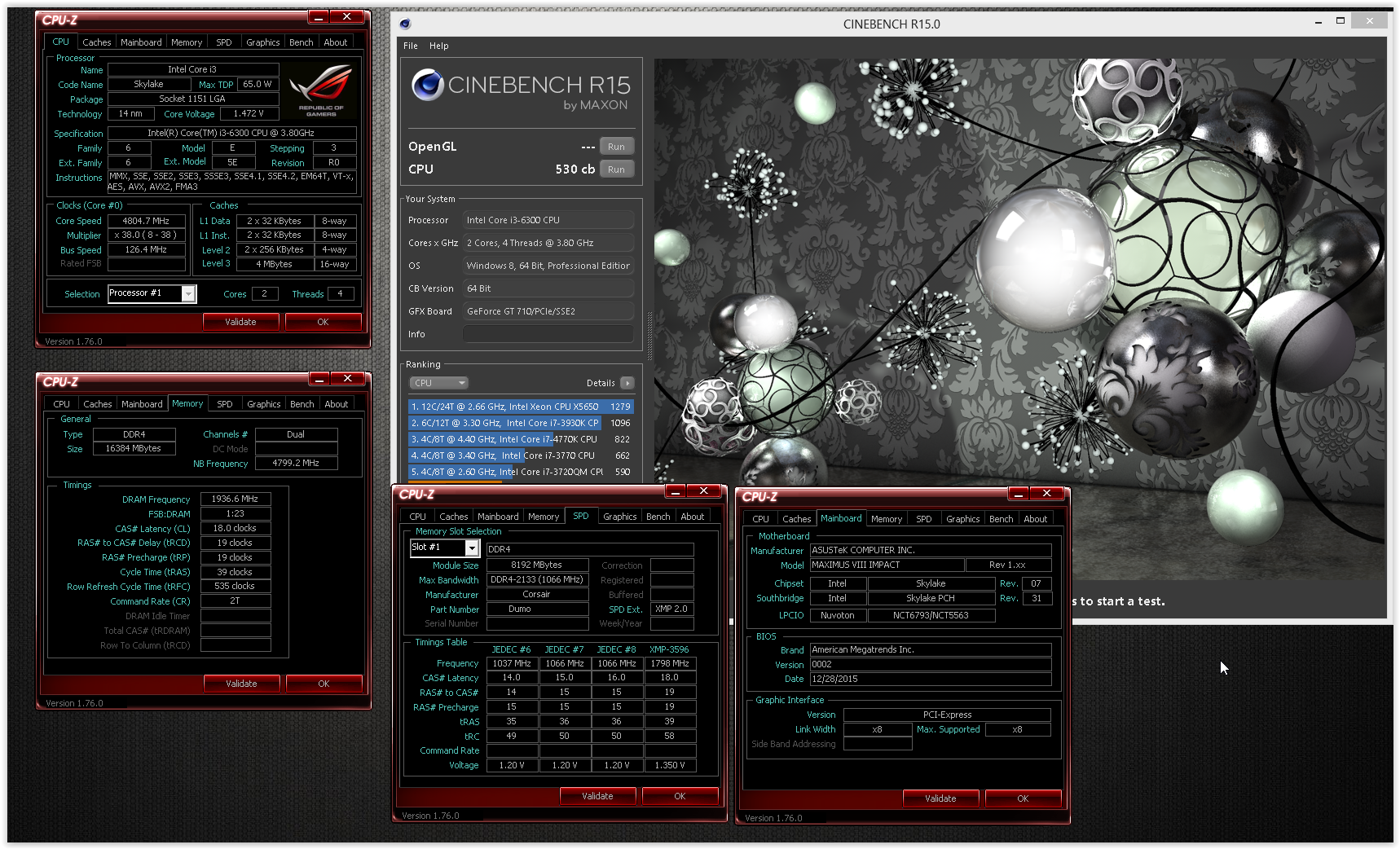Select ranking entry Intel Xeon CPU X5650
Viewport: 1400px width, 849px height.
[521, 407]
